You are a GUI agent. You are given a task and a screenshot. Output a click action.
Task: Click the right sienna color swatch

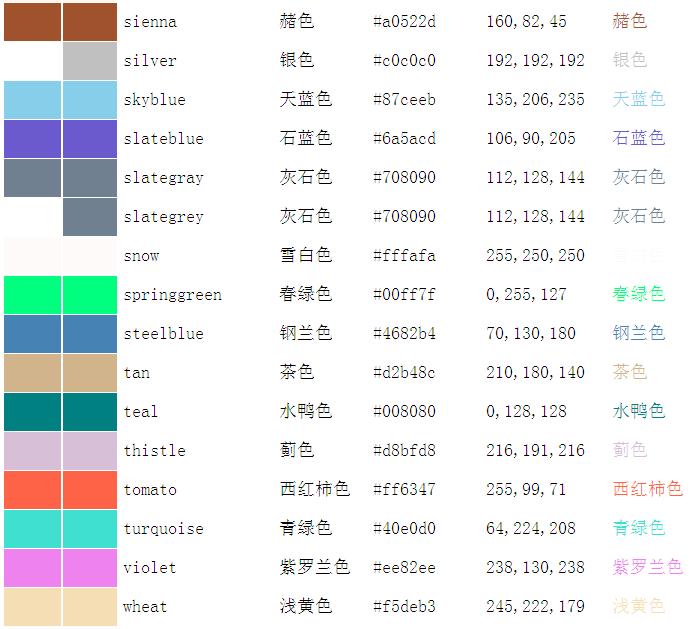pos(90,22)
